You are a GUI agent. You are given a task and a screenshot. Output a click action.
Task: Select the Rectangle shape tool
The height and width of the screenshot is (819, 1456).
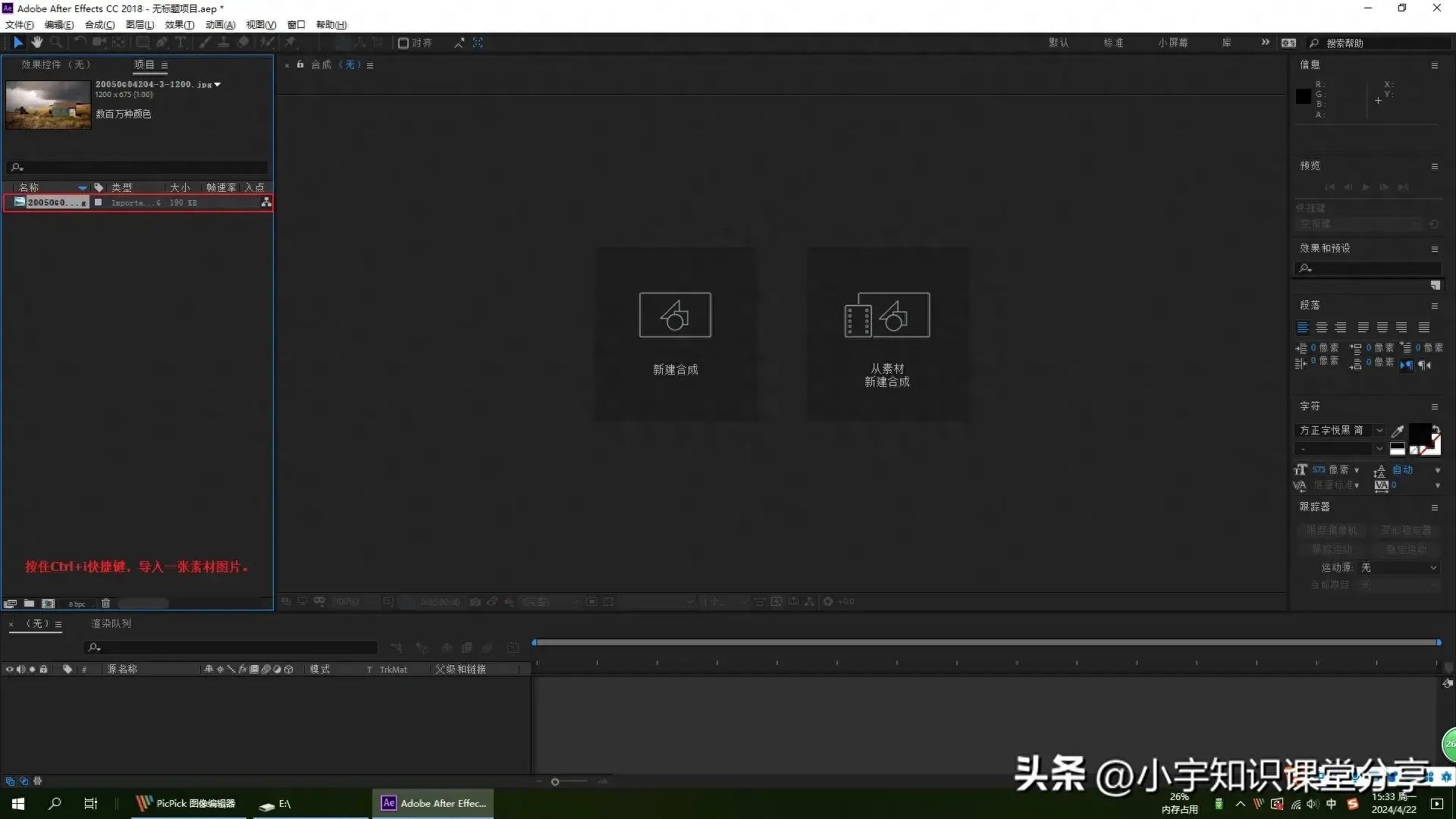(142, 42)
